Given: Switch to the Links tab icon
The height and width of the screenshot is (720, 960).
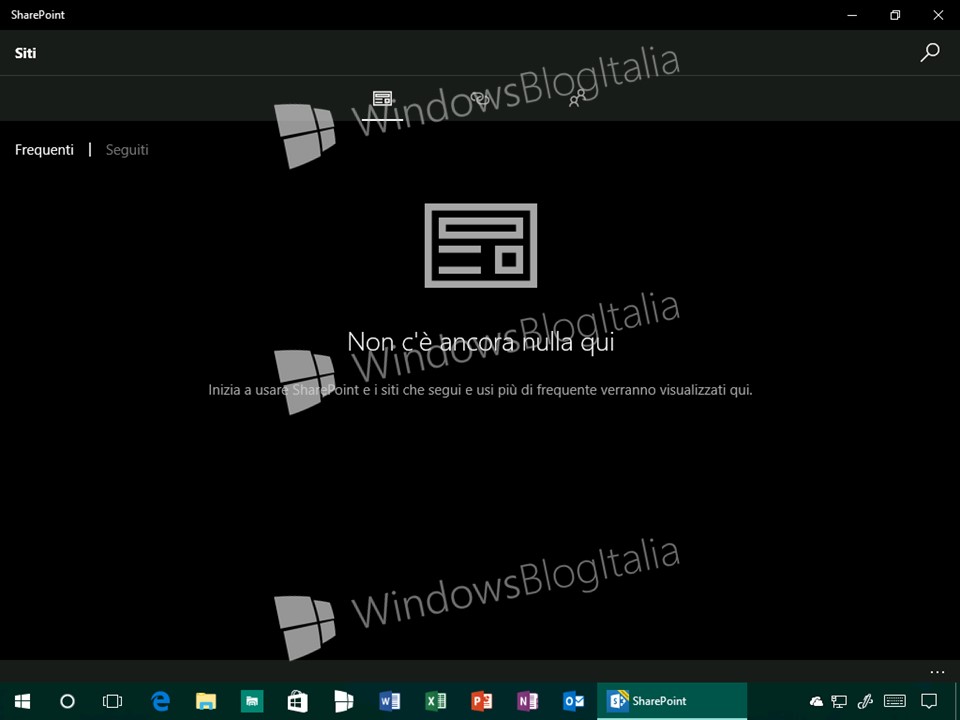Looking at the screenshot, I should [480, 99].
